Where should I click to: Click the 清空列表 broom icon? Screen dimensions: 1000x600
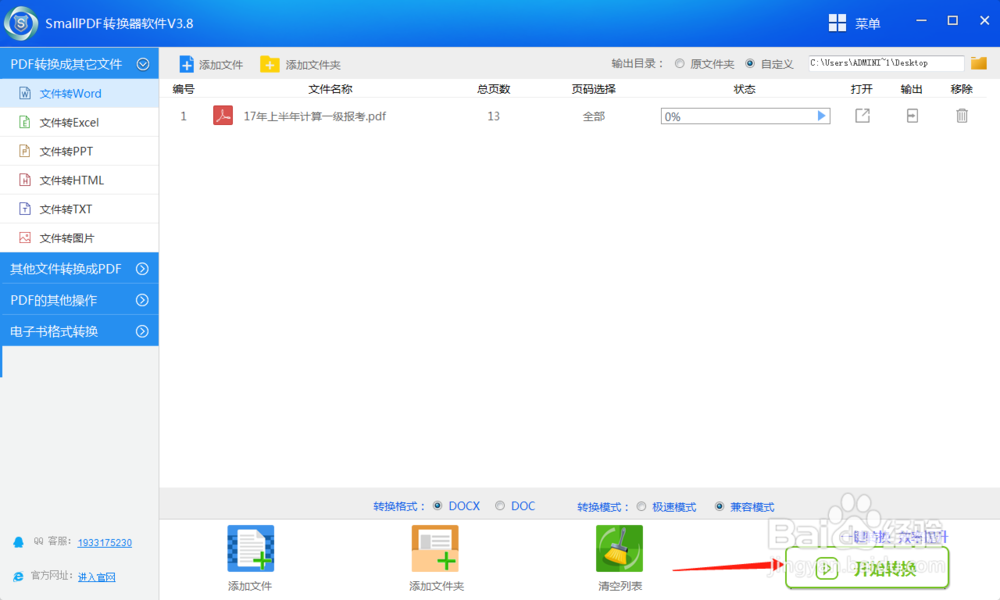(x=619, y=548)
